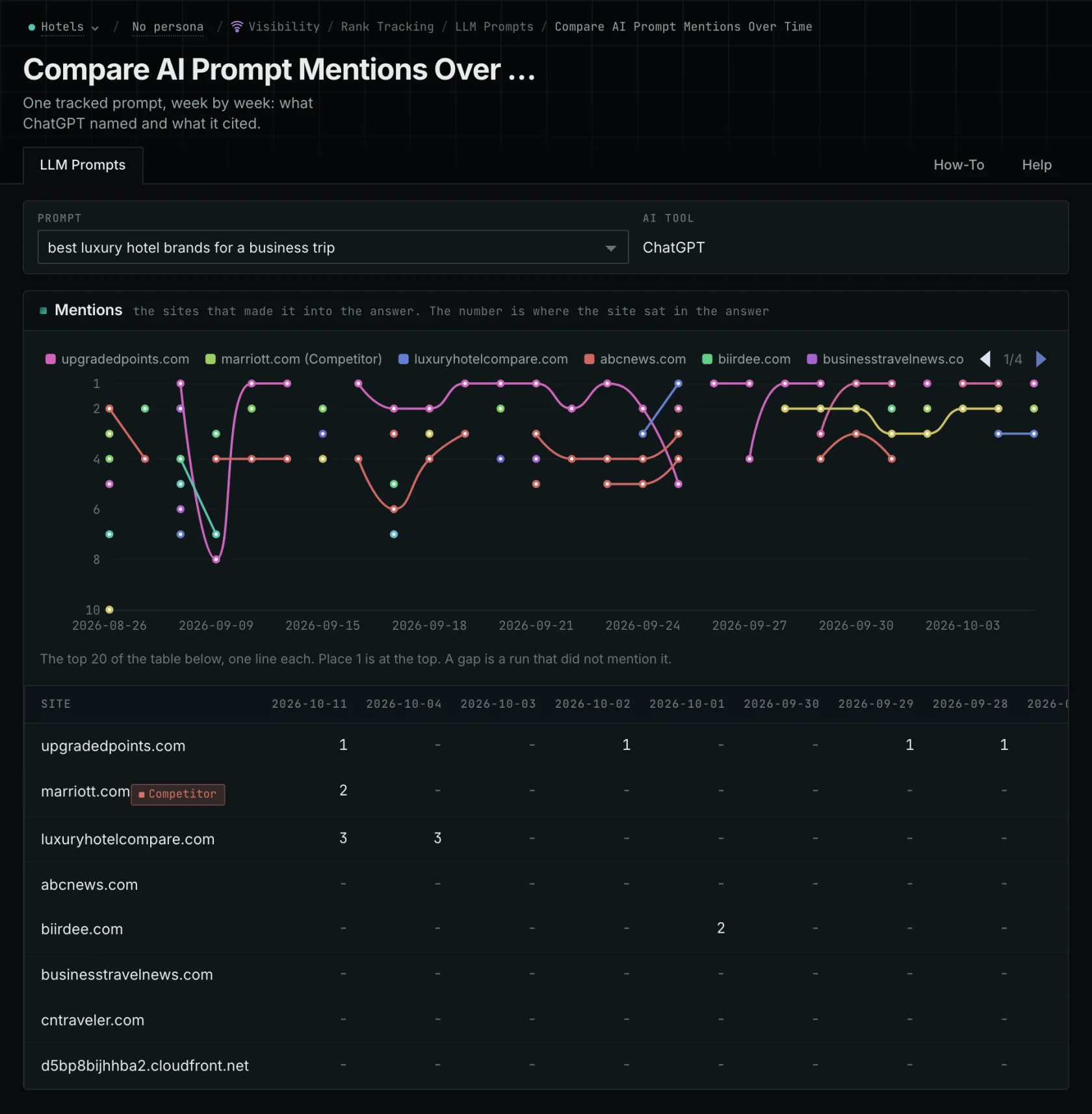Click the 2026-09-29 column header

point(876,704)
